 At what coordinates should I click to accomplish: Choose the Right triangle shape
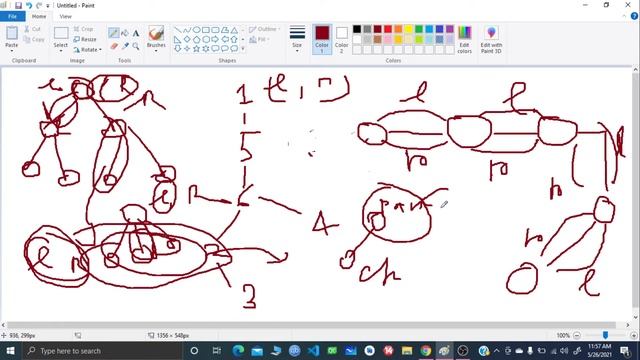(x=178, y=39)
